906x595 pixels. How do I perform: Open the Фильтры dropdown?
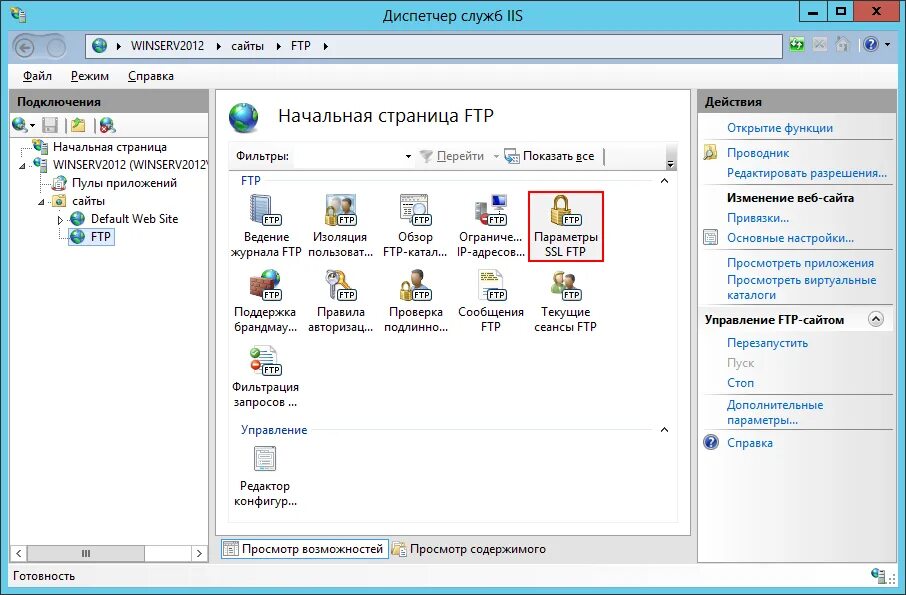click(408, 156)
